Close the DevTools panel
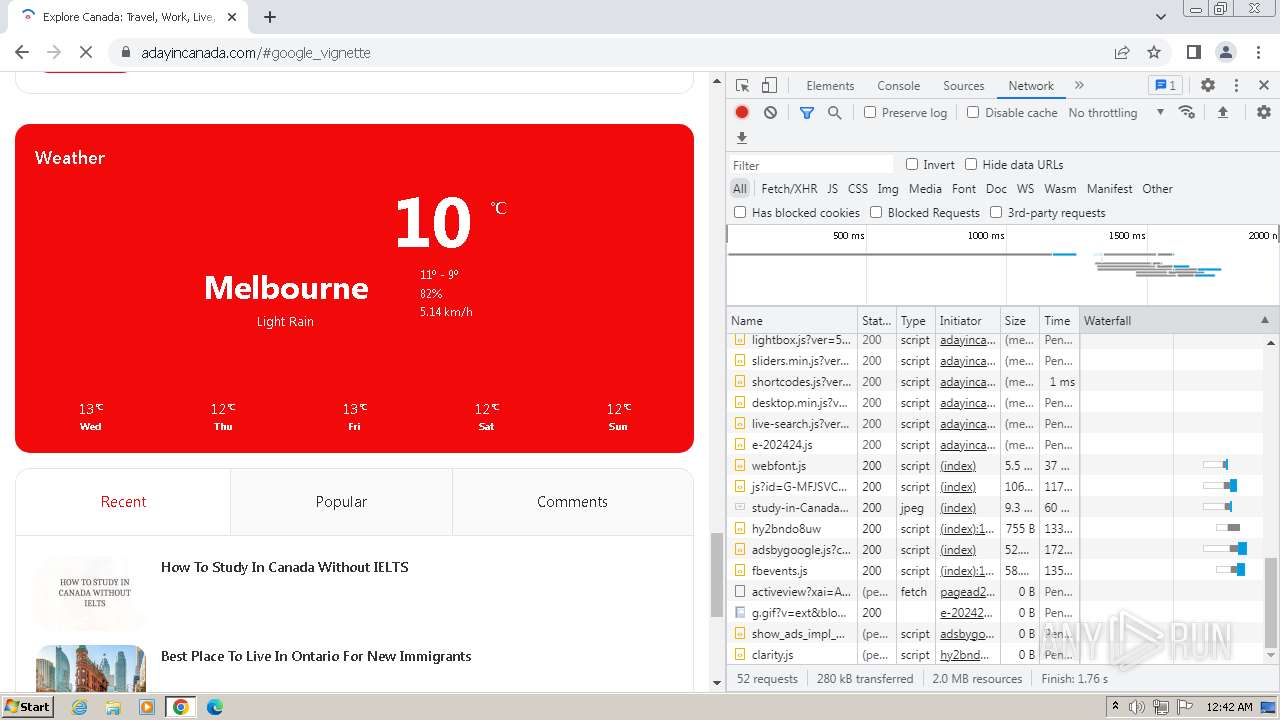Viewport: 1280px width, 720px height. point(1264,86)
